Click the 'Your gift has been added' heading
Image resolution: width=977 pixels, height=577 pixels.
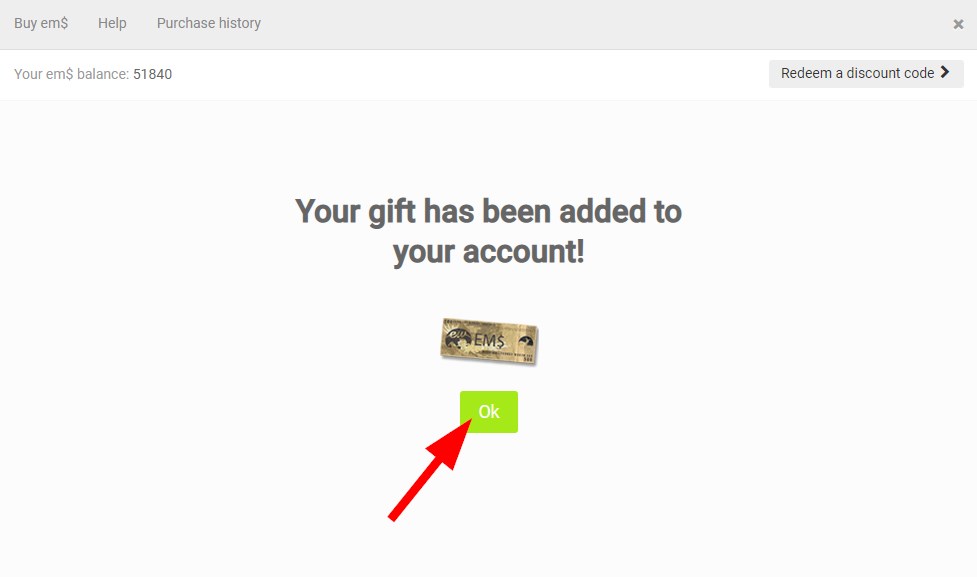tap(488, 211)
